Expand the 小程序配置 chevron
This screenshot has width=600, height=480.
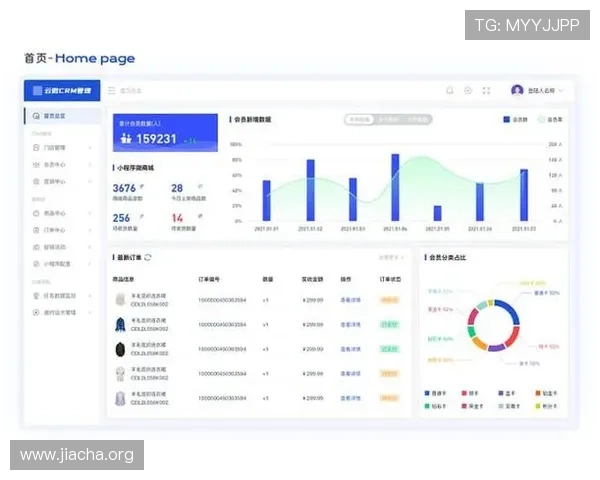coord(90,264)
